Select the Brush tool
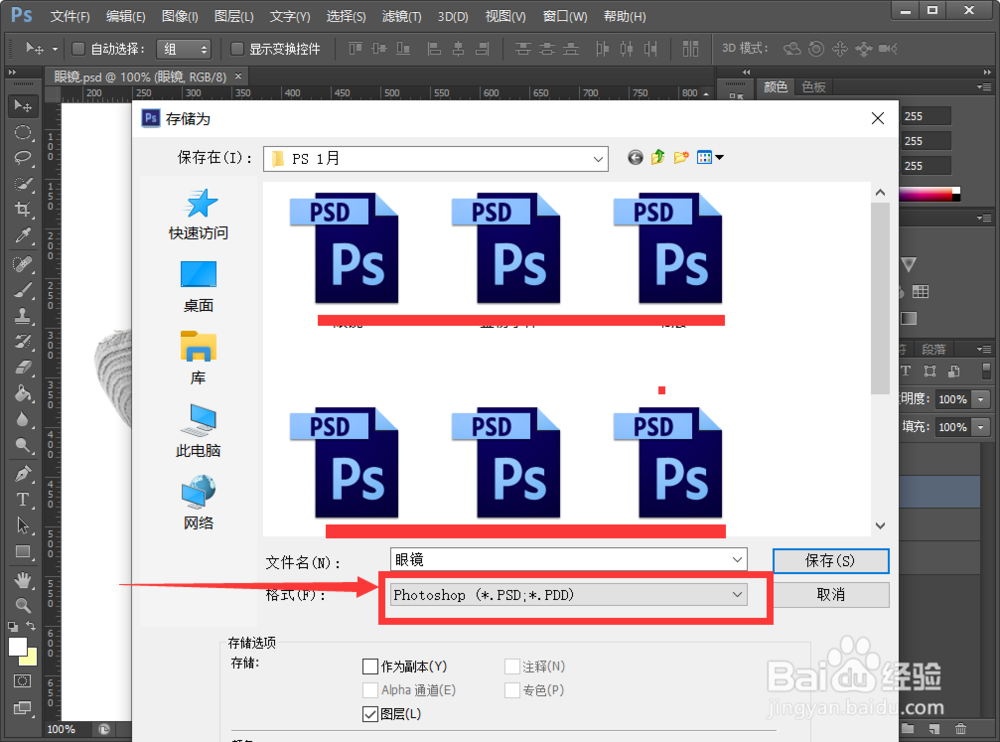Screen dimensions: 1000x742 pyautogui.click(x=23, y=290)
